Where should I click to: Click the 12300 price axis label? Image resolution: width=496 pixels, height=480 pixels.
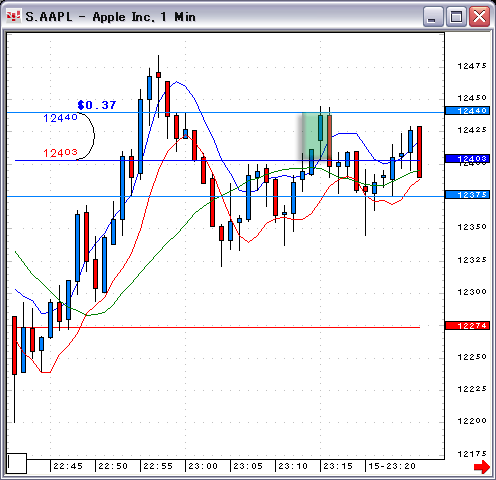[x=472, y=292]
